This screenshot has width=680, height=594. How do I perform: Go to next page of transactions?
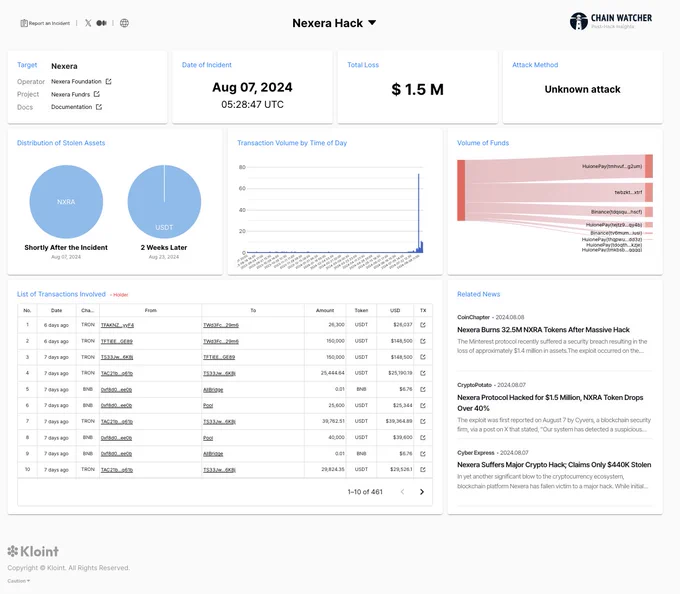[x=422, y=492]
